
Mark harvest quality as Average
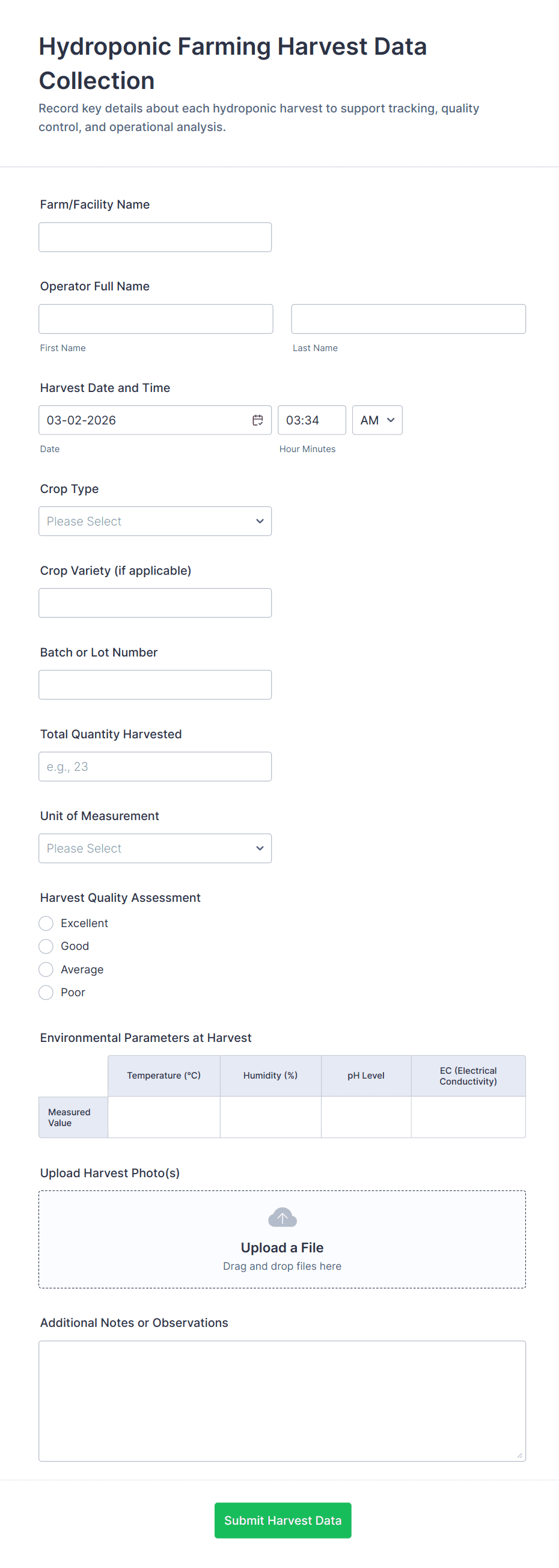tap(46, 970)
